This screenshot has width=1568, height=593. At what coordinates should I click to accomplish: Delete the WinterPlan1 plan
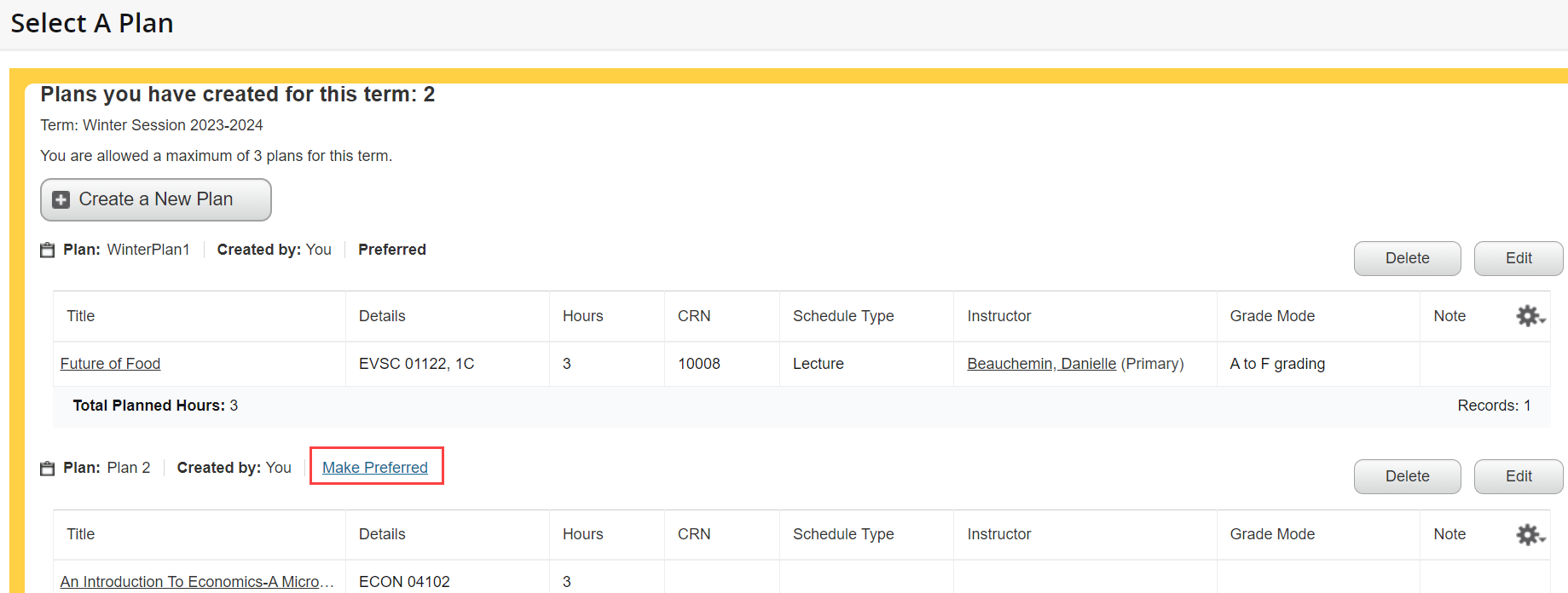[x=1407, y=258]
